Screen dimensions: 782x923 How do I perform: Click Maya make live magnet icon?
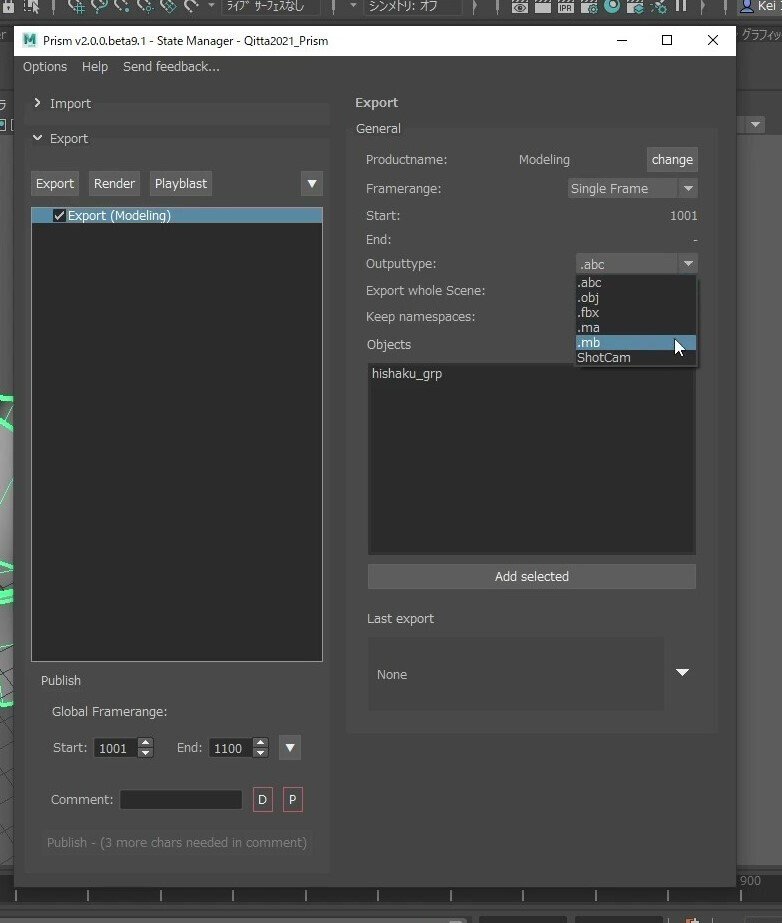(191, 6)
